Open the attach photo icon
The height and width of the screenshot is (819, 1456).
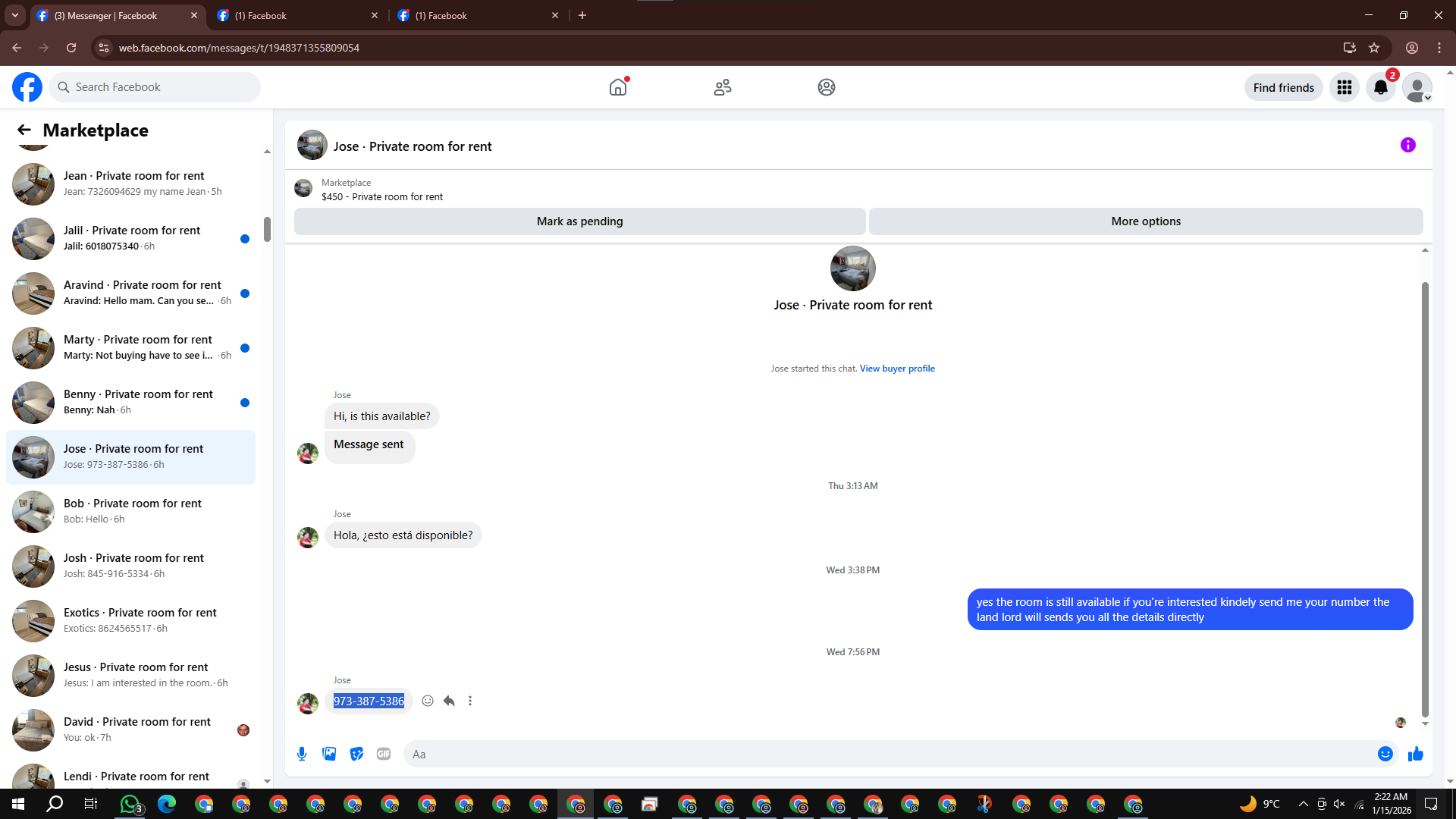point(329,754)
